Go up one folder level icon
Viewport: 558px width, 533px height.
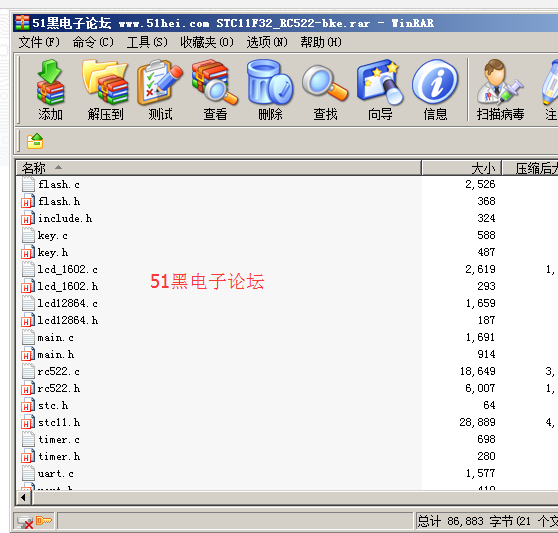point(35,141)
